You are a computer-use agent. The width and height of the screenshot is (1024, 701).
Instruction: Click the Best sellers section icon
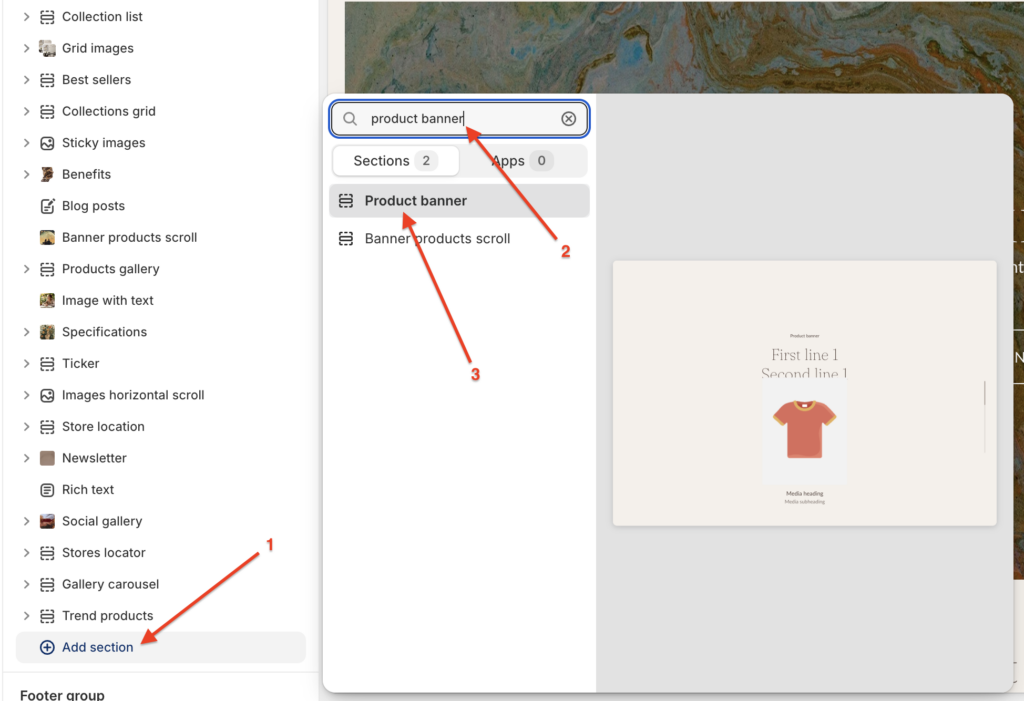point(47,80)
